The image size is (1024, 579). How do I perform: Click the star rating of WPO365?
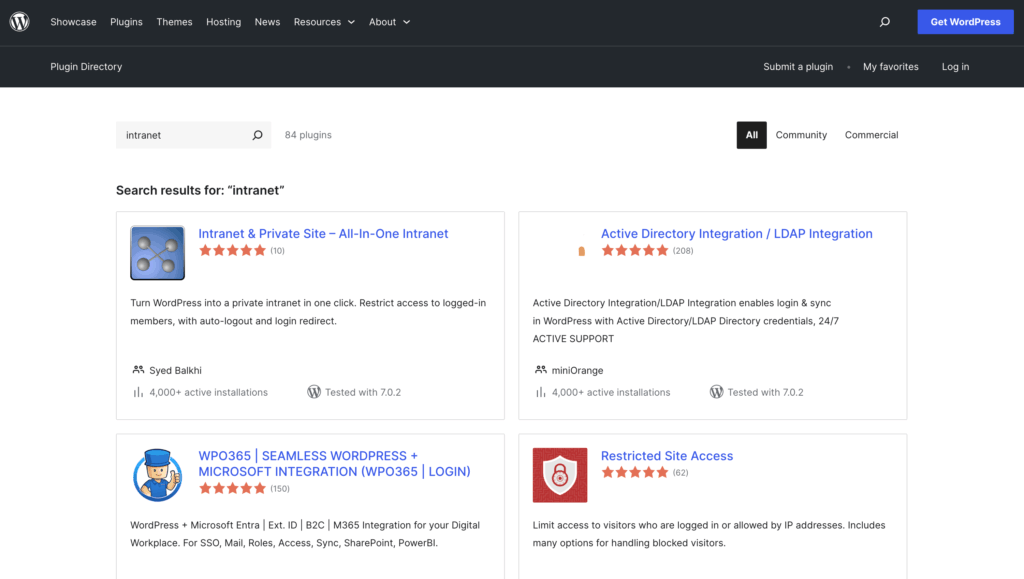232,488
